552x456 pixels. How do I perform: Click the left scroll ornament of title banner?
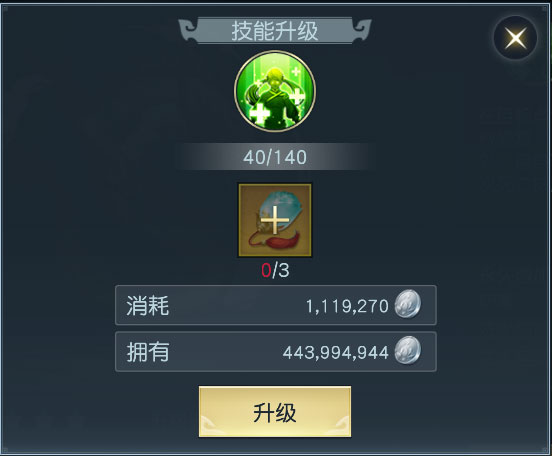click(188, 31)
